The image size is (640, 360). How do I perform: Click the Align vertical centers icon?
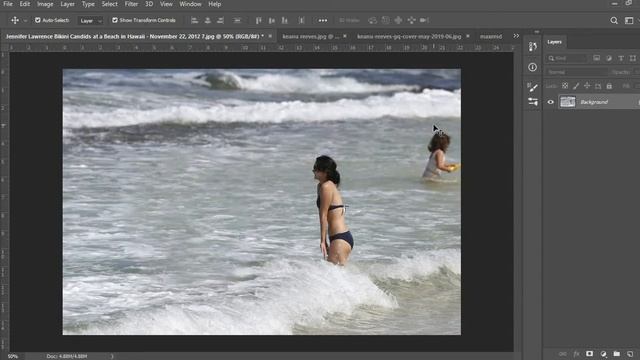click(272, 20)
